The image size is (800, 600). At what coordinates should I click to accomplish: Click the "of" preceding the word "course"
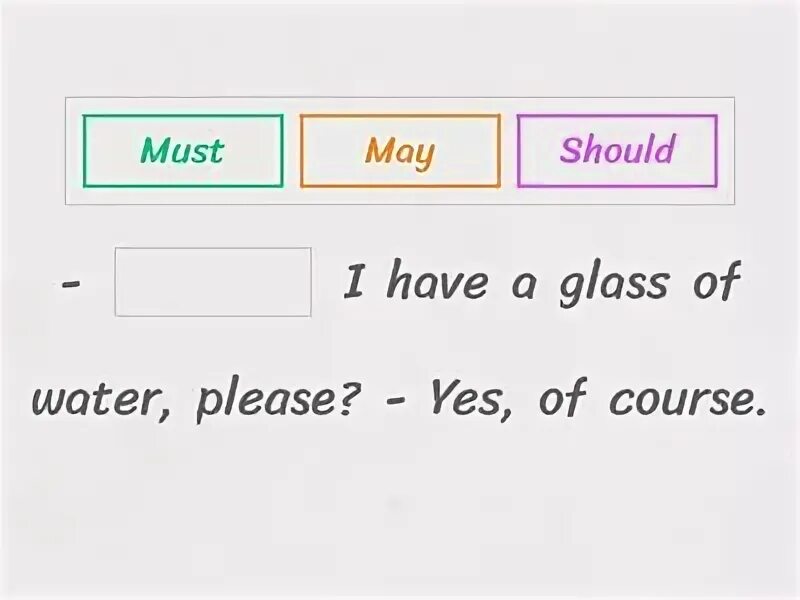(x=560, y=397)
